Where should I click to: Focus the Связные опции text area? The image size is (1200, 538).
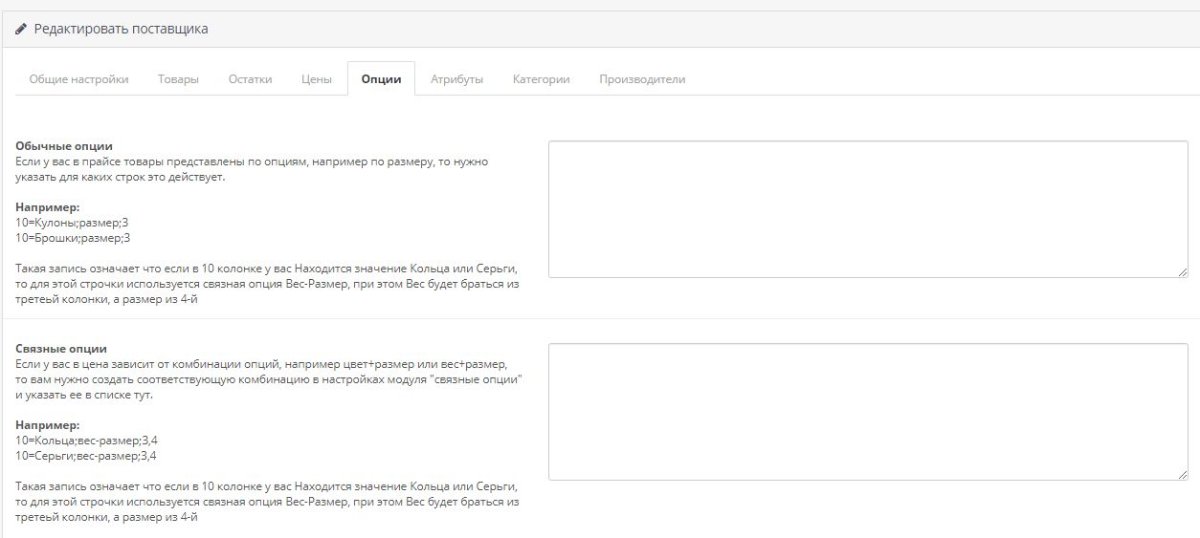pyautogui.click(x=868, y=412)
